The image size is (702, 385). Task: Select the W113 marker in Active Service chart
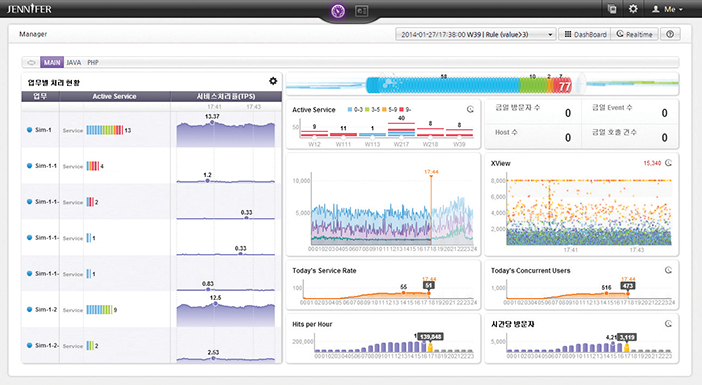pos(372,137)
